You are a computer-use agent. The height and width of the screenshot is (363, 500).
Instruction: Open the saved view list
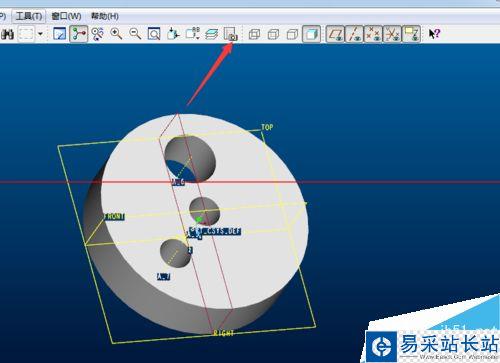point(192,34)
